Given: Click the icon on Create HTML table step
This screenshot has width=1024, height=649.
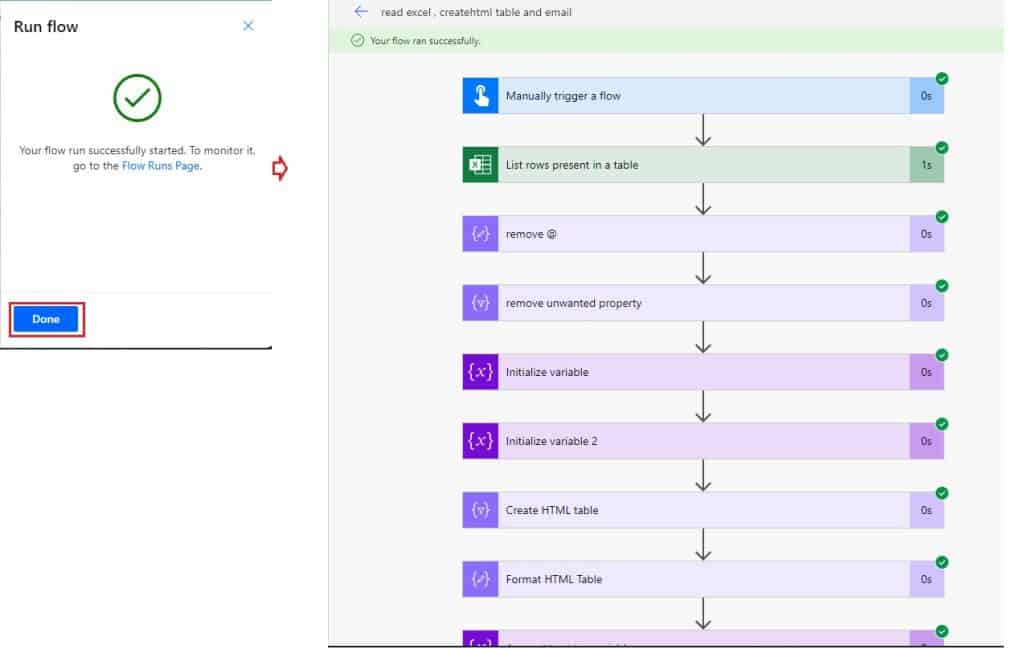Looking at the screenshot, I should (481, 510).
